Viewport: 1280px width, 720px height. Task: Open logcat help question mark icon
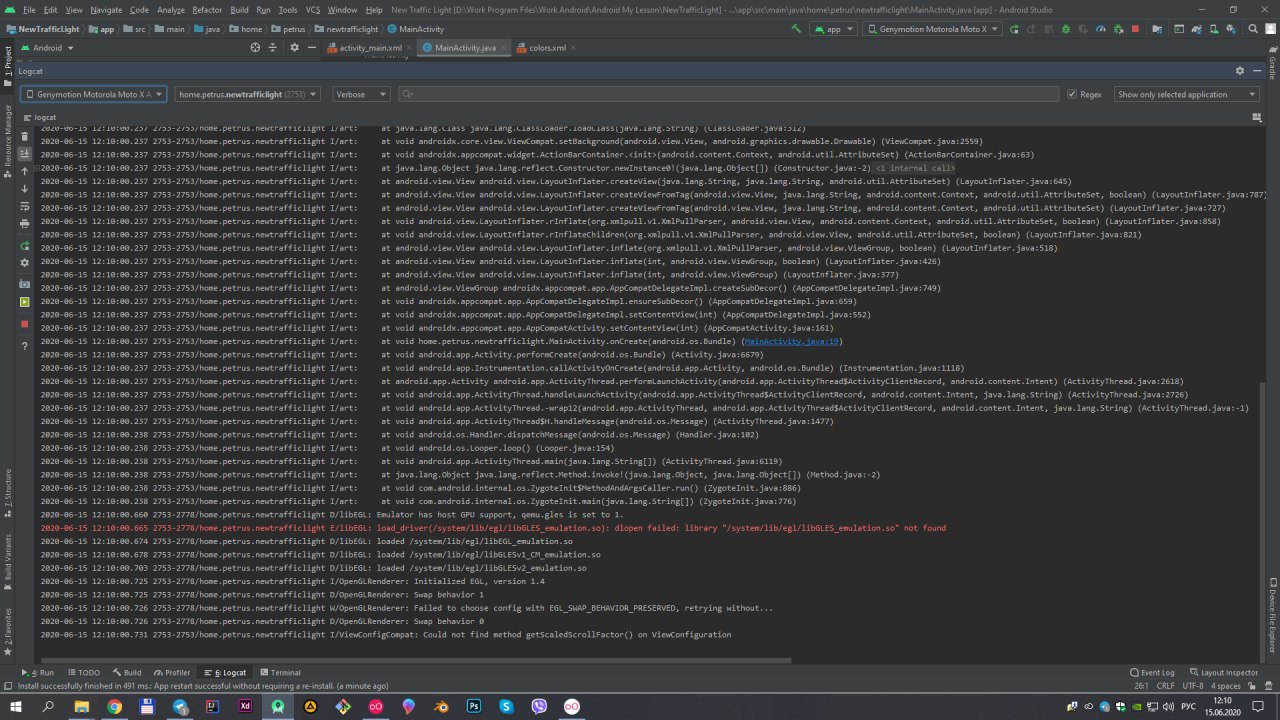(x=25, y=346)
